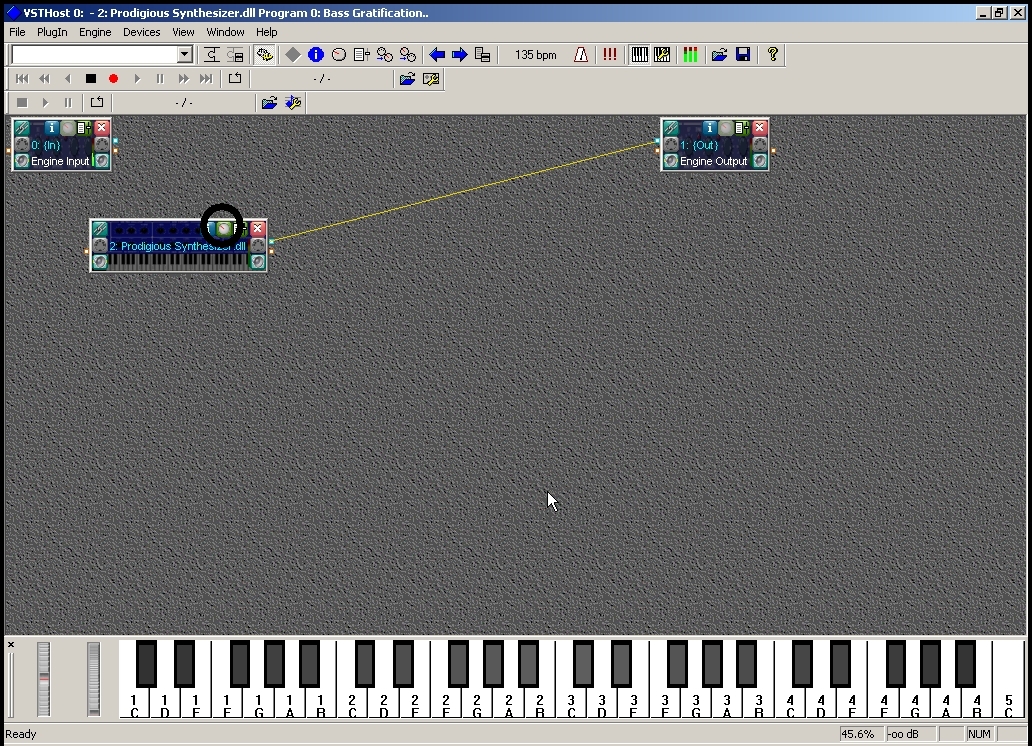Screen dimensions: 1032x746
Task: Open the metronome settings icon
Action: pos(580,54)
